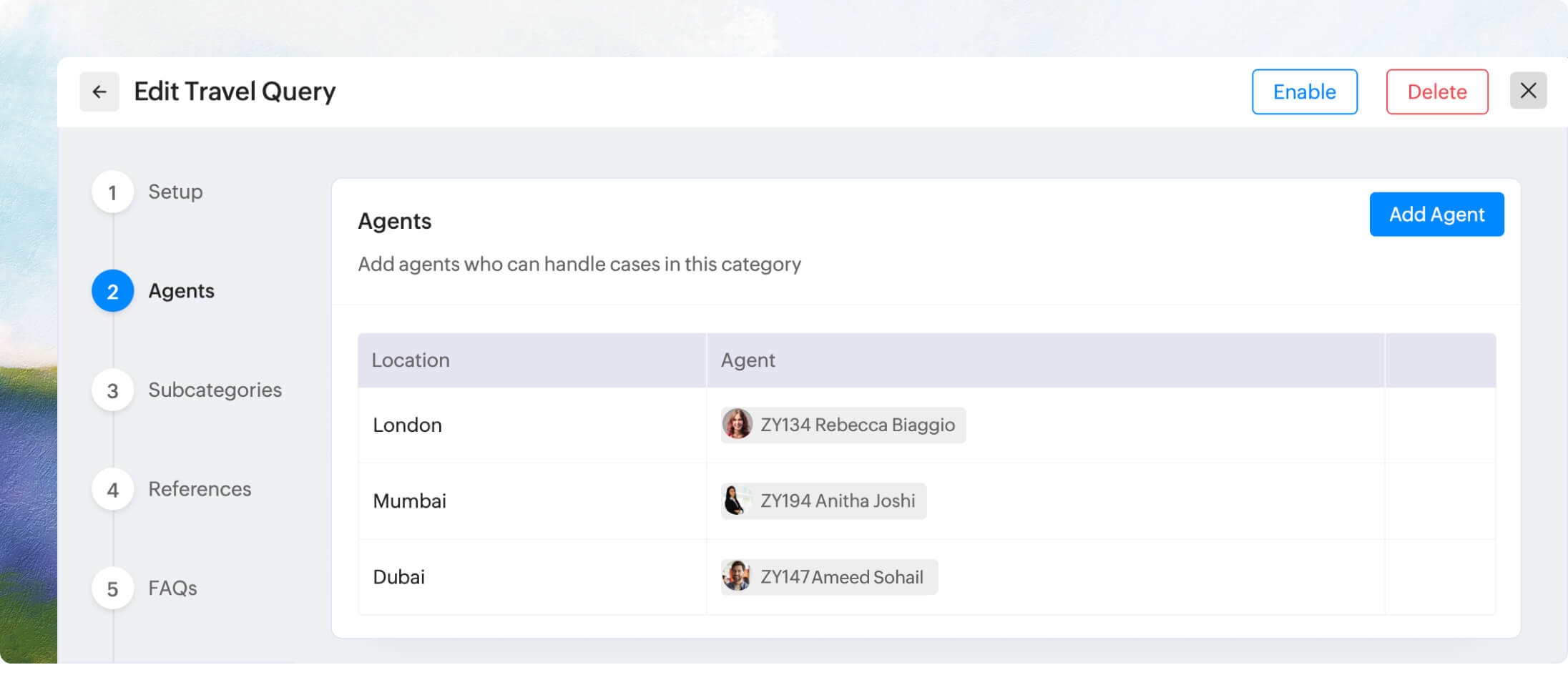Jump to step 4 circle icon
The image size is (1568, 685).
coord(112,490)
